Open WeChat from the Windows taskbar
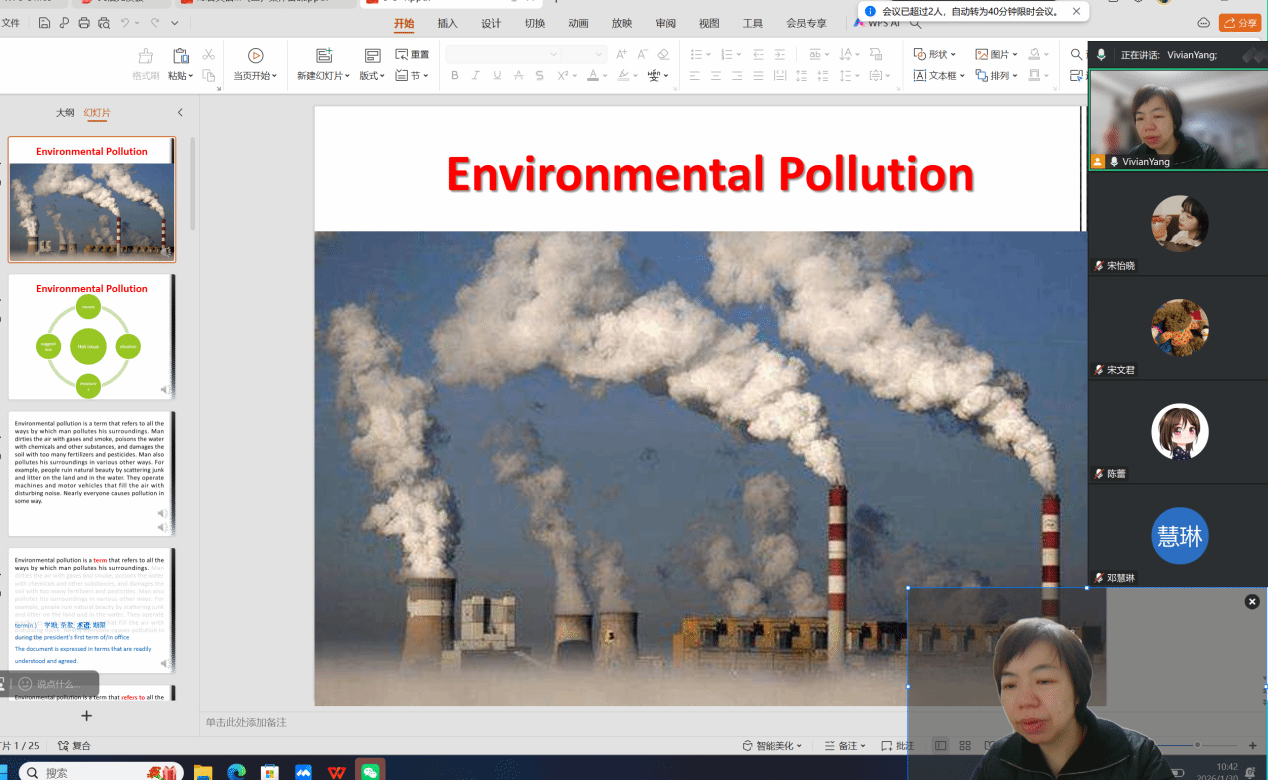Screen dimensions: 1268x780 coord(370,771)
